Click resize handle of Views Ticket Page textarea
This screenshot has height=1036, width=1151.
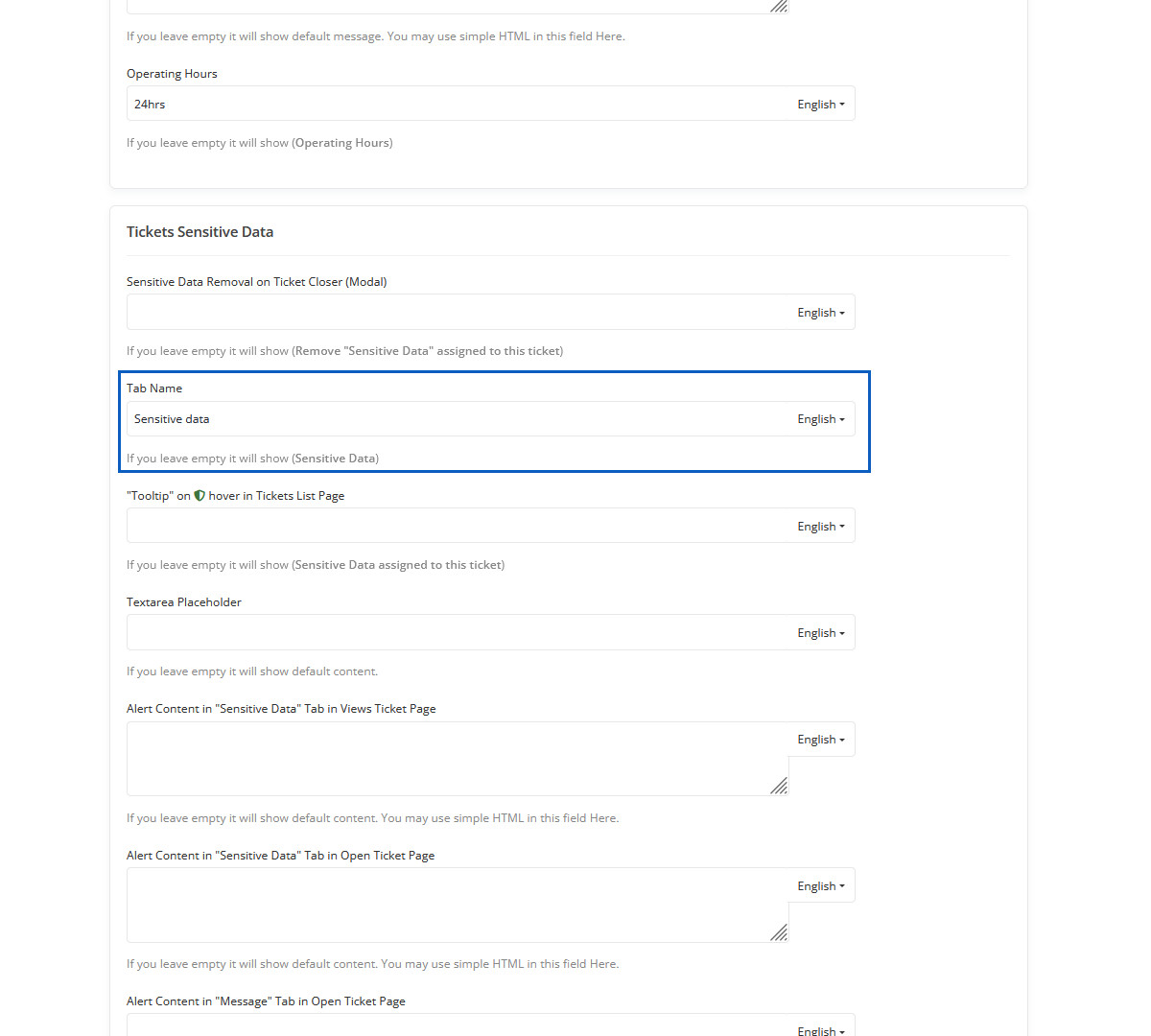pyautogui.click(x=779, y=787)
